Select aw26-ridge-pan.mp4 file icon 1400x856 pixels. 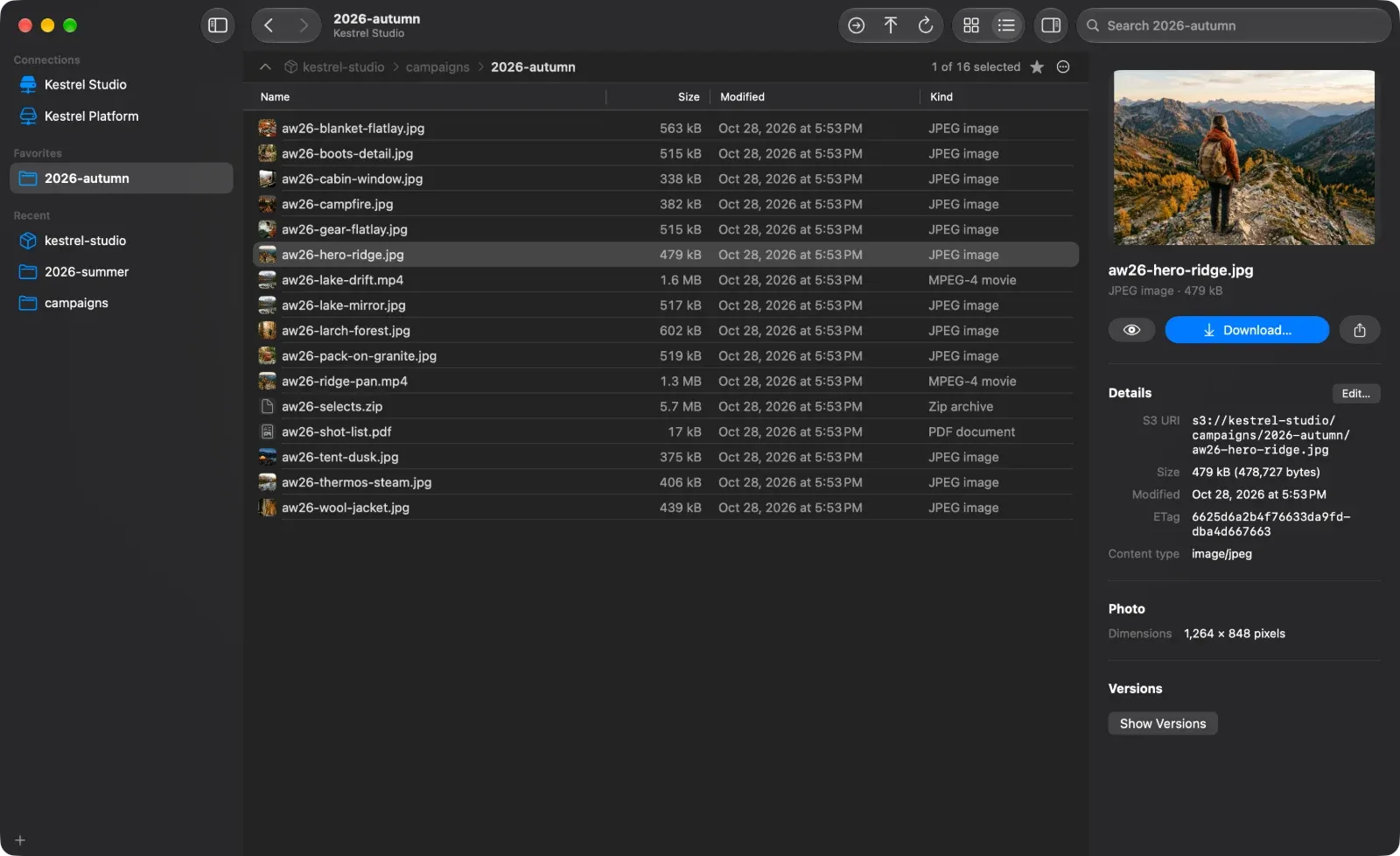(x=267, y=382)
